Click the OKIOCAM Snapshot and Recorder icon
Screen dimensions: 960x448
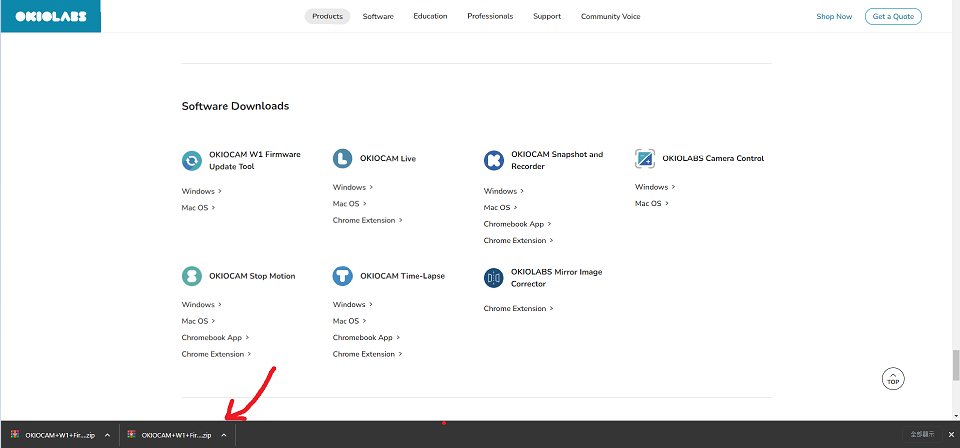(x=493, y=160)
